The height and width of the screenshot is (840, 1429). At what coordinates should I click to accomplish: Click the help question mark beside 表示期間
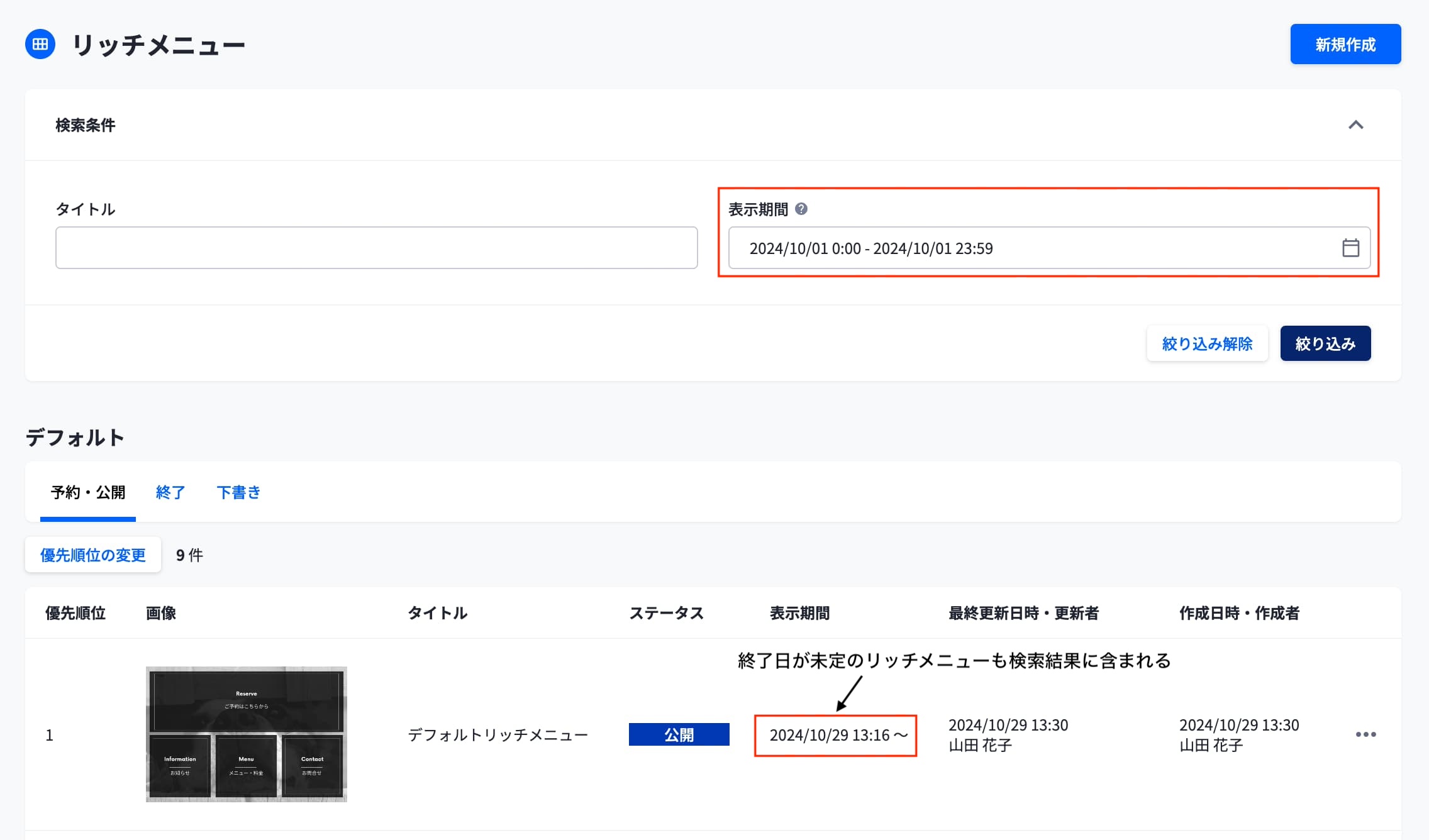point(801,209)
